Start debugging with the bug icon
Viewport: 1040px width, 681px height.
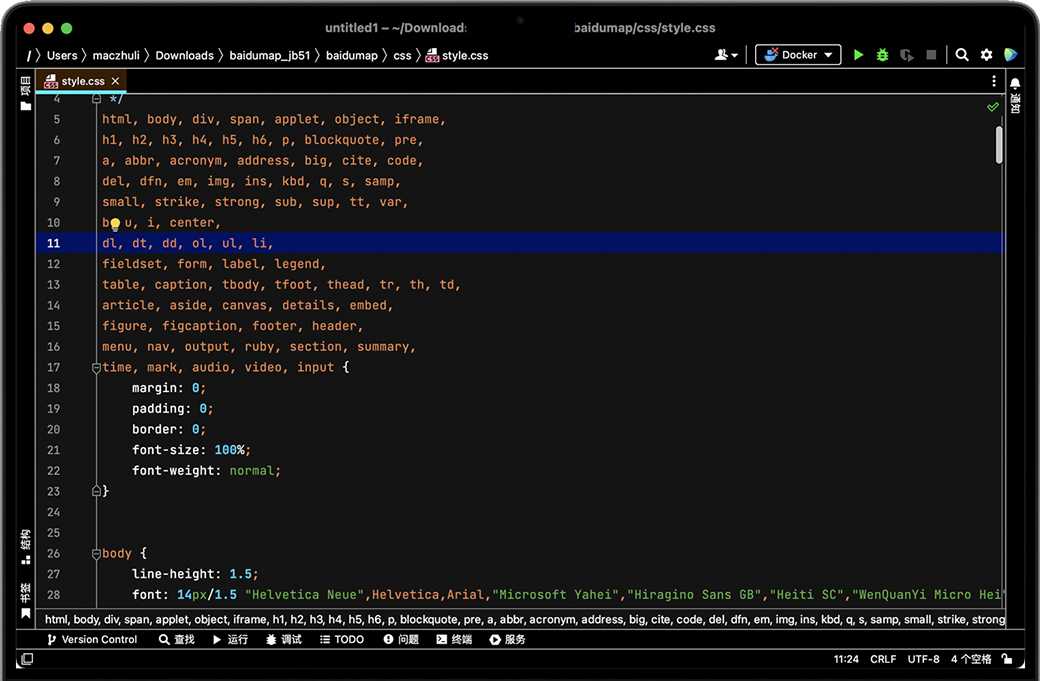(882, 55)
